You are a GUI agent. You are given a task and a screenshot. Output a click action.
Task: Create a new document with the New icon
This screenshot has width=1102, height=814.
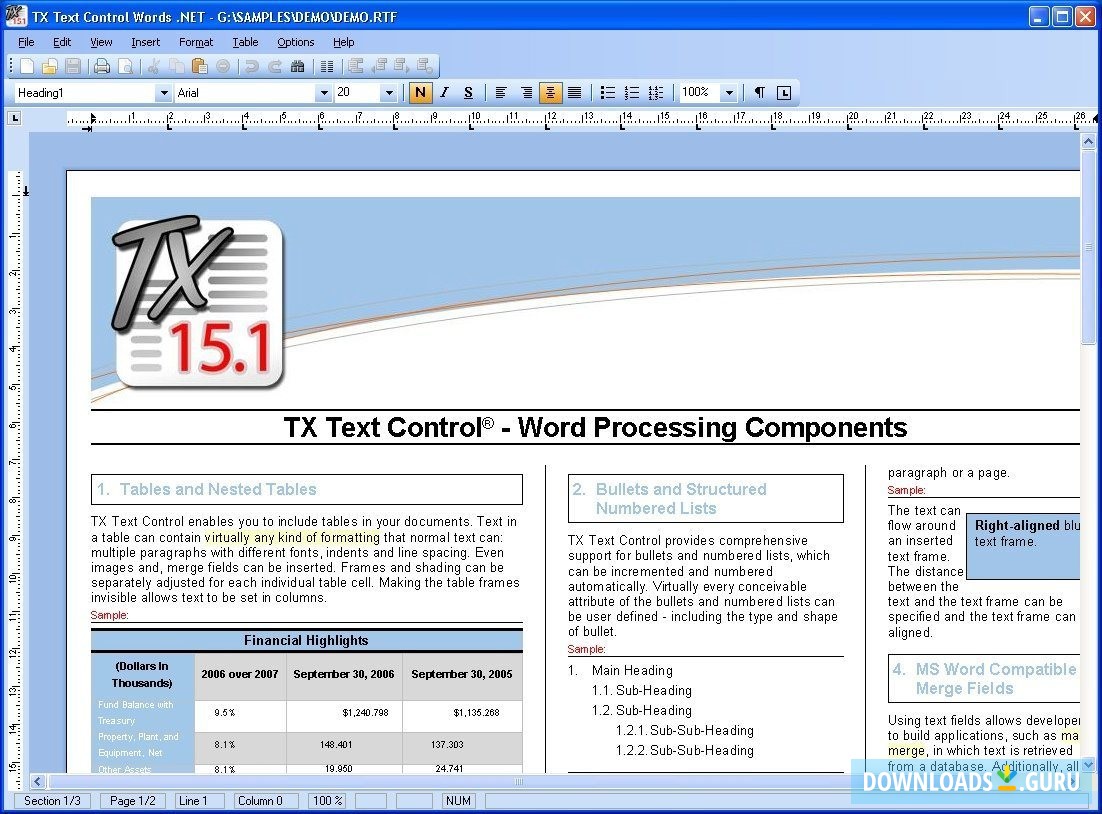[25, 66]
